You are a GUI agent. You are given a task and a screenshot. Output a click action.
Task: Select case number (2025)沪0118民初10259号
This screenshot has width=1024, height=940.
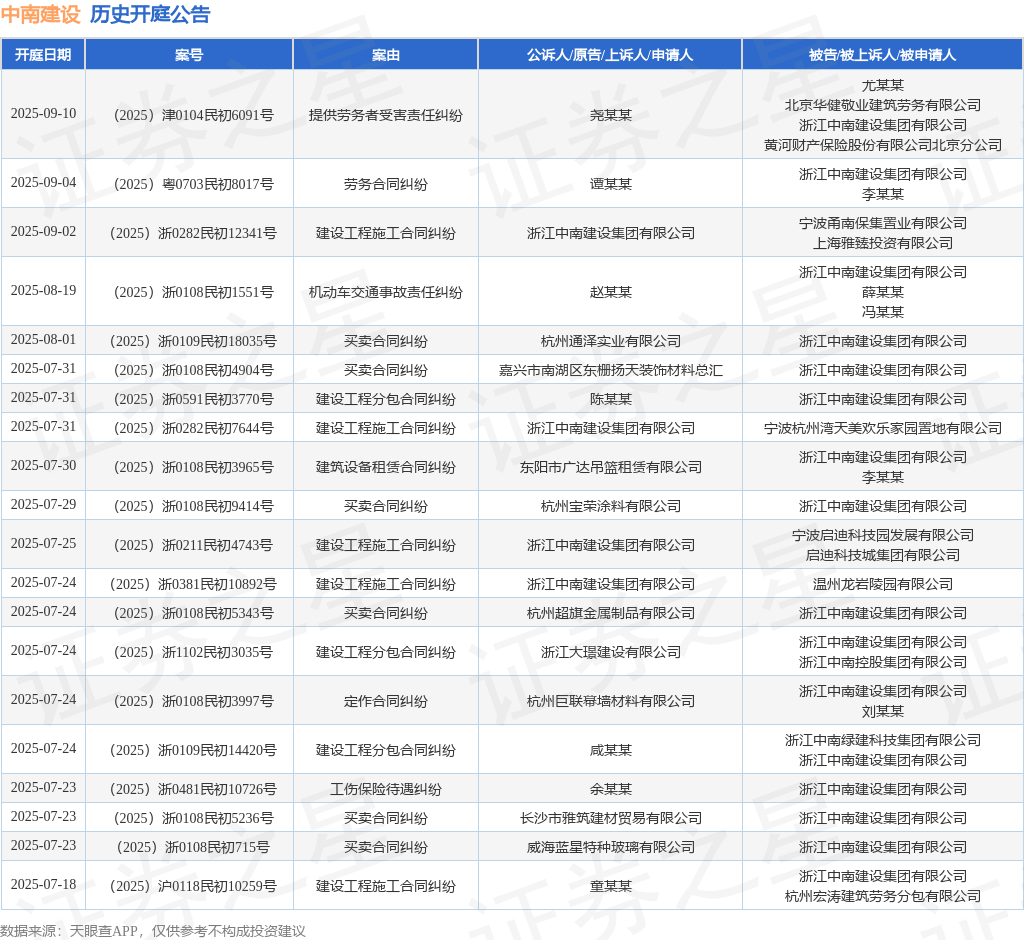[x=193, y=886]
